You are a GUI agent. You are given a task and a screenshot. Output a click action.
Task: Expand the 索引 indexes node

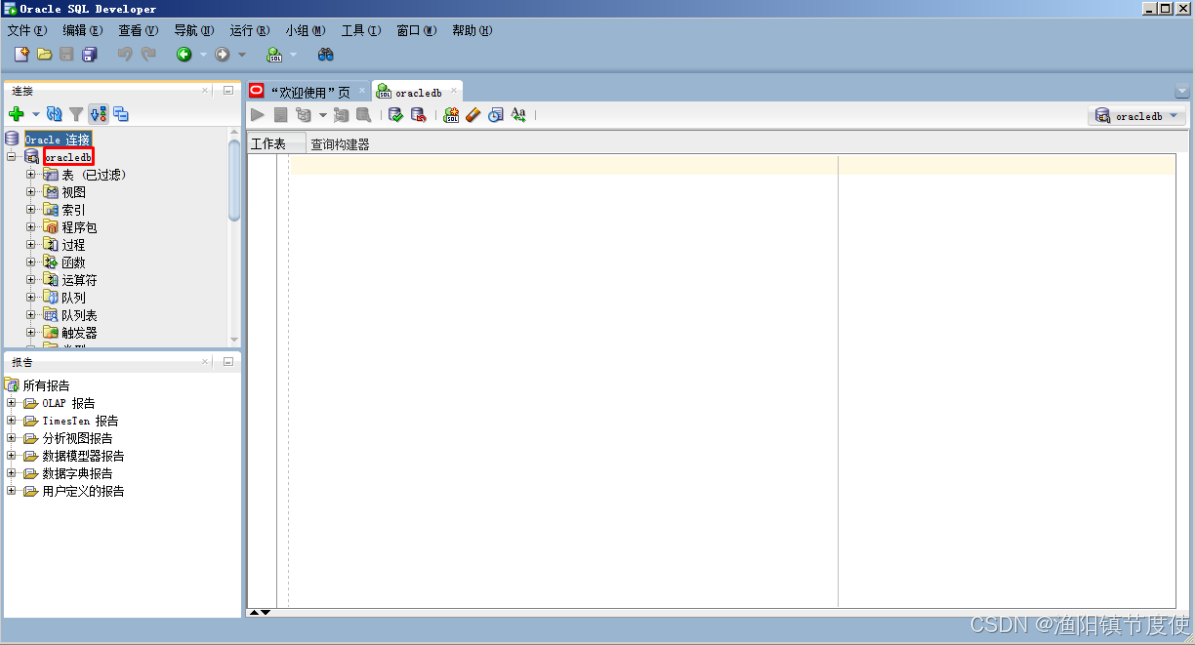coord(30,209)
